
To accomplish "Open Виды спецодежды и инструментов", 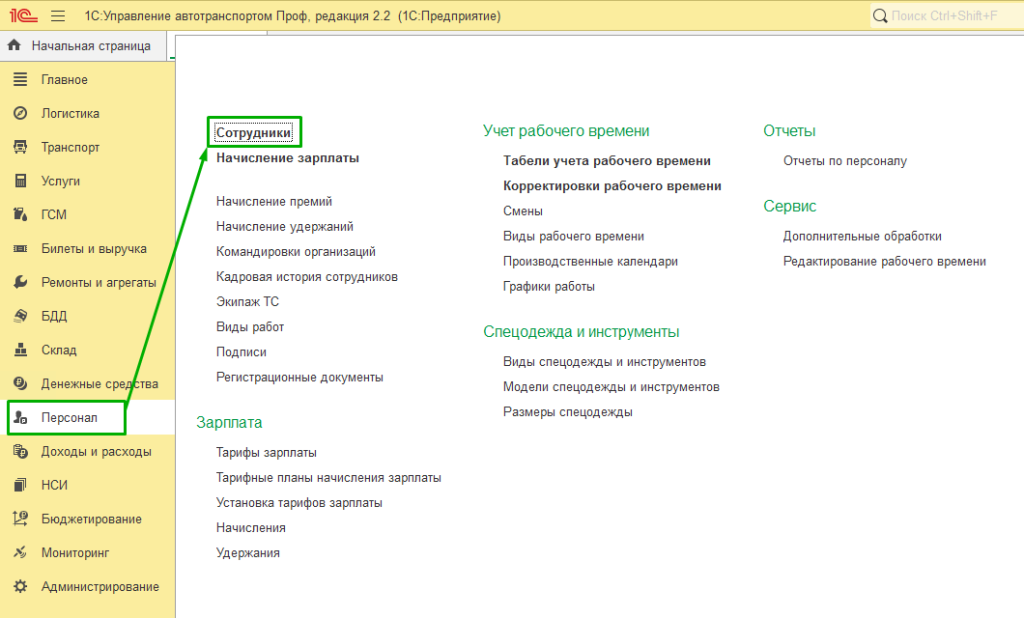I will point(604,361).
